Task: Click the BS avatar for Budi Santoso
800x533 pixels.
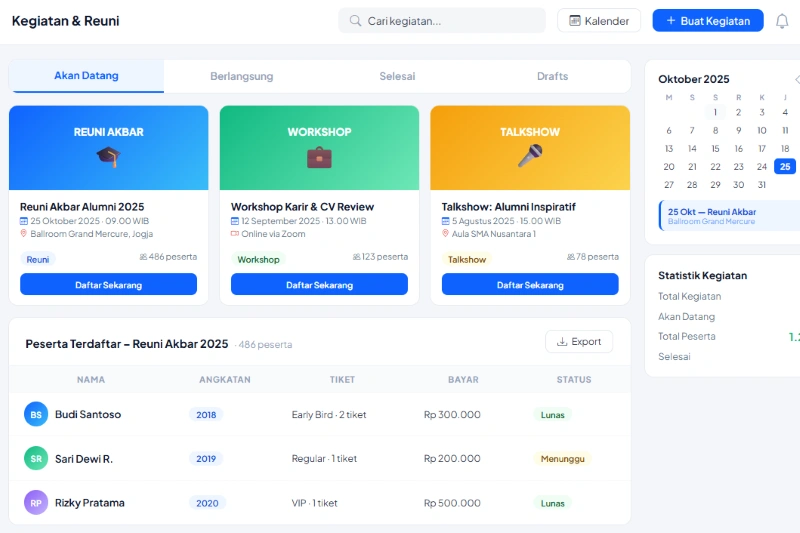Action: click(36, 414)
